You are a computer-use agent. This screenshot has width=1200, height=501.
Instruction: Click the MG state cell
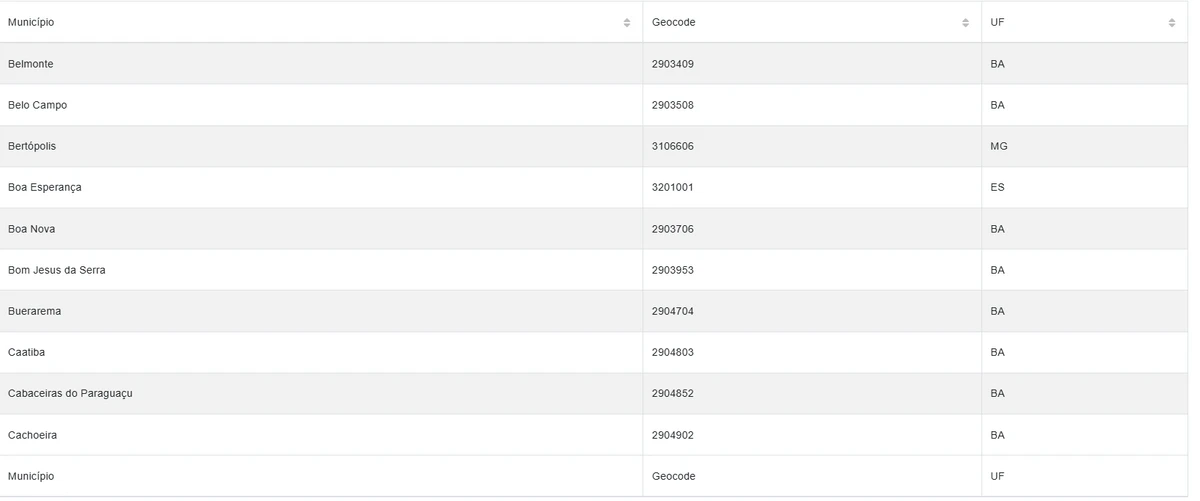tap(999, 146)
